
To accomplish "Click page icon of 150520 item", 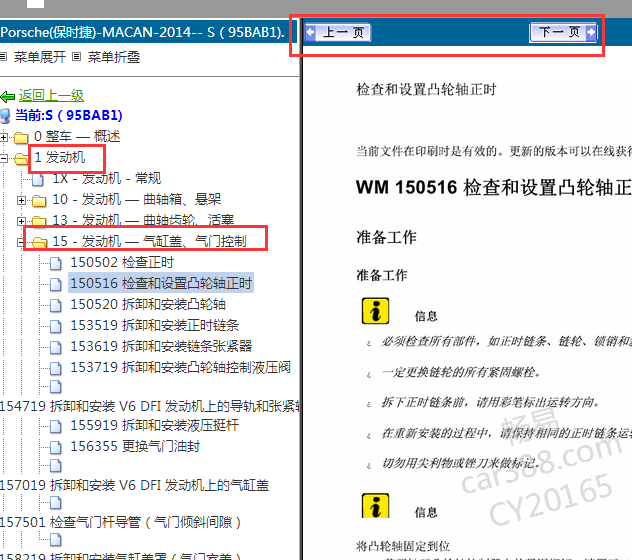I will (x=56, y=305).
